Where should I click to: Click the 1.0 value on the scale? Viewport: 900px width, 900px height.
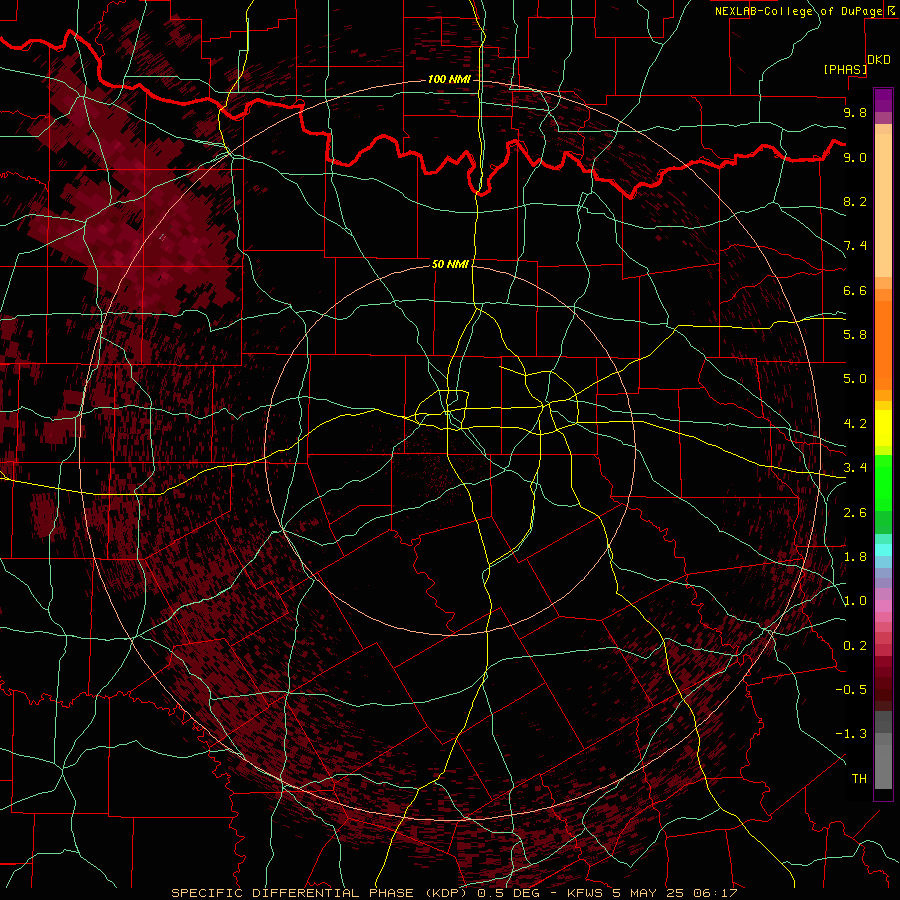coord(855,601)
